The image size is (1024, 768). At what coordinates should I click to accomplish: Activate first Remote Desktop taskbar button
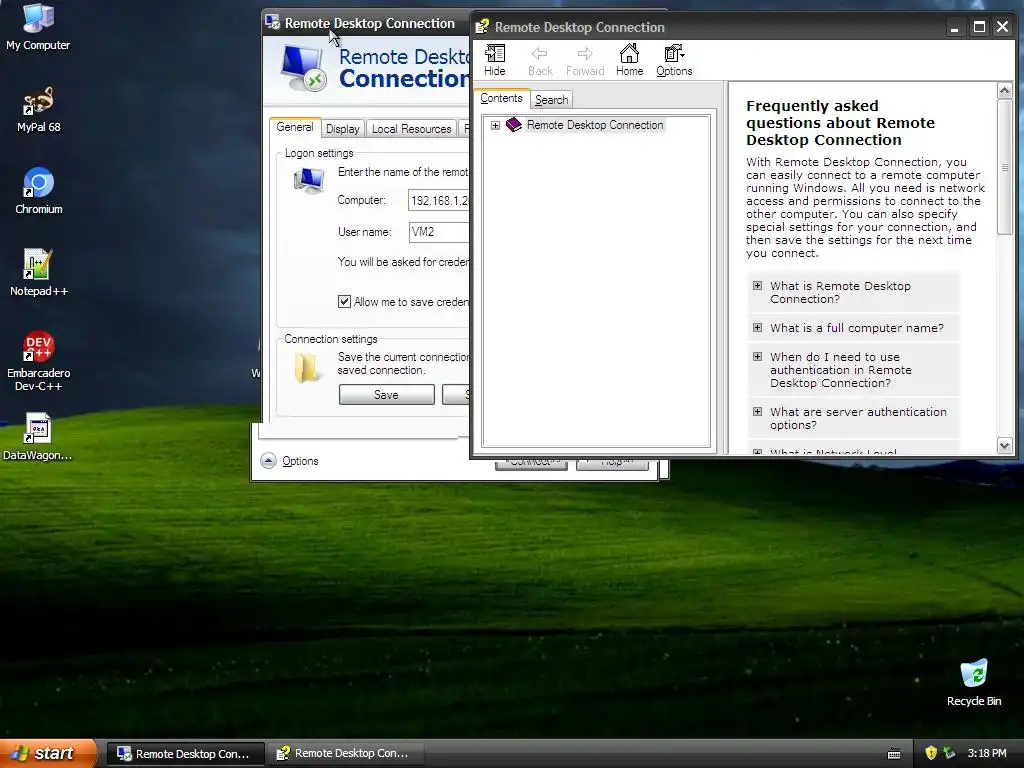click(x=185, y=754)
